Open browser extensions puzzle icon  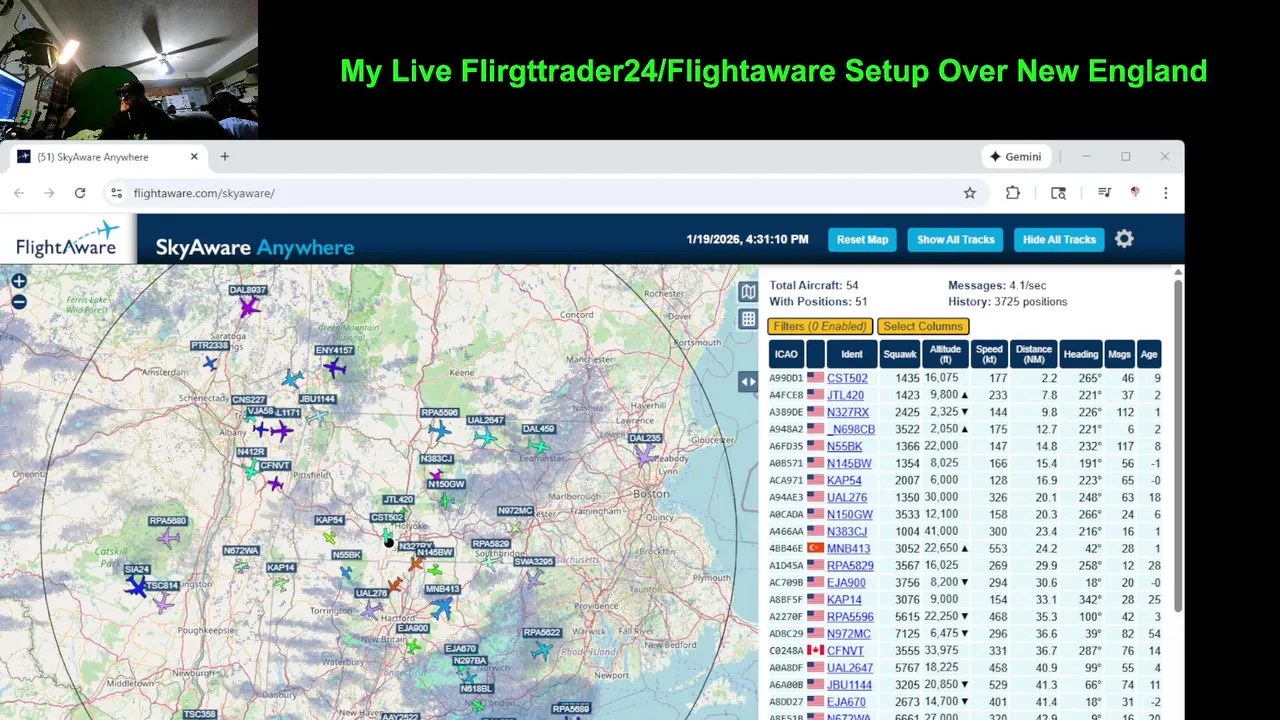point(1013,193)
